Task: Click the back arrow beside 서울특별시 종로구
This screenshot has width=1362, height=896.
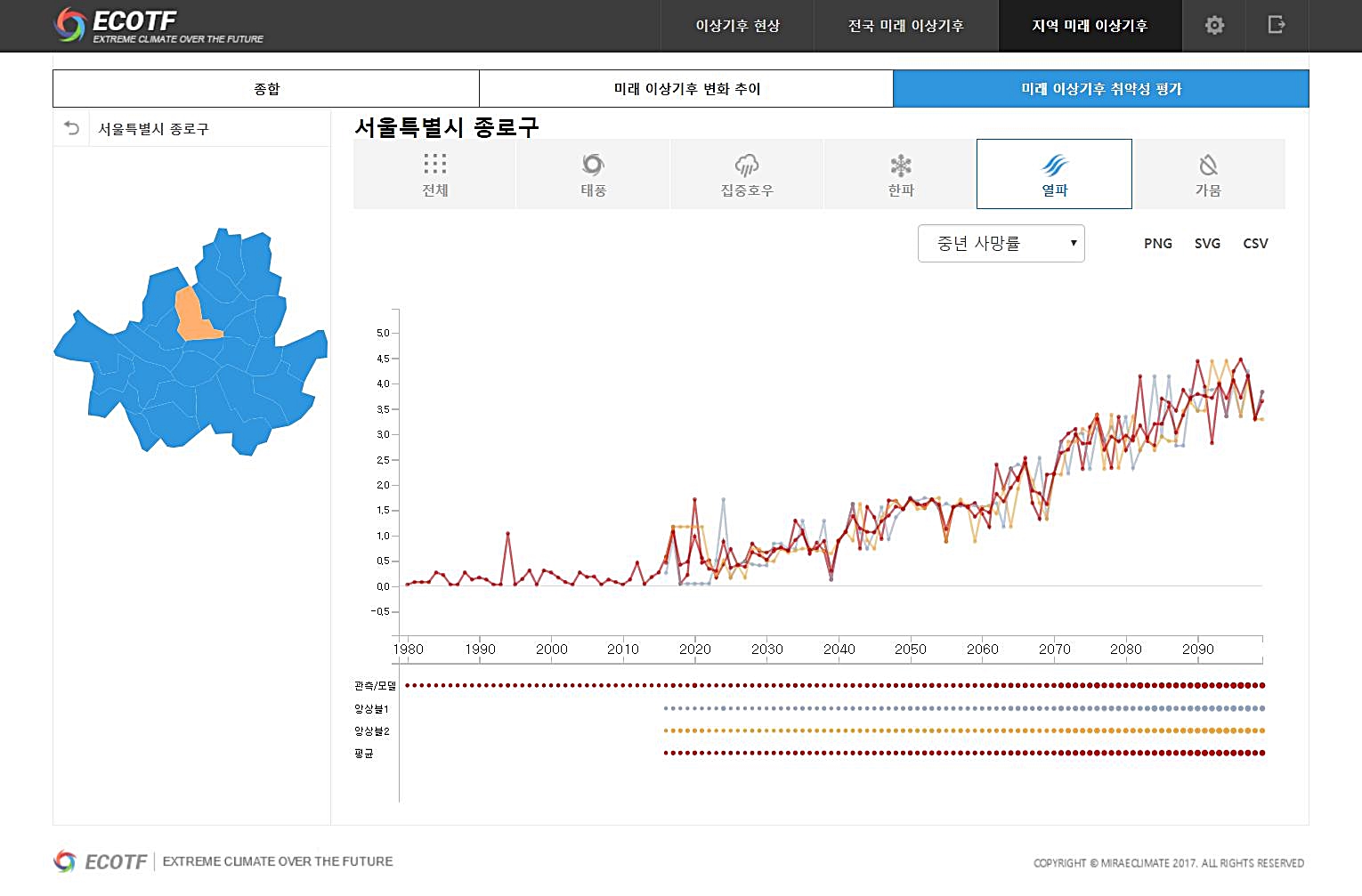Action: pyautogui.click(x=72, y=128)
